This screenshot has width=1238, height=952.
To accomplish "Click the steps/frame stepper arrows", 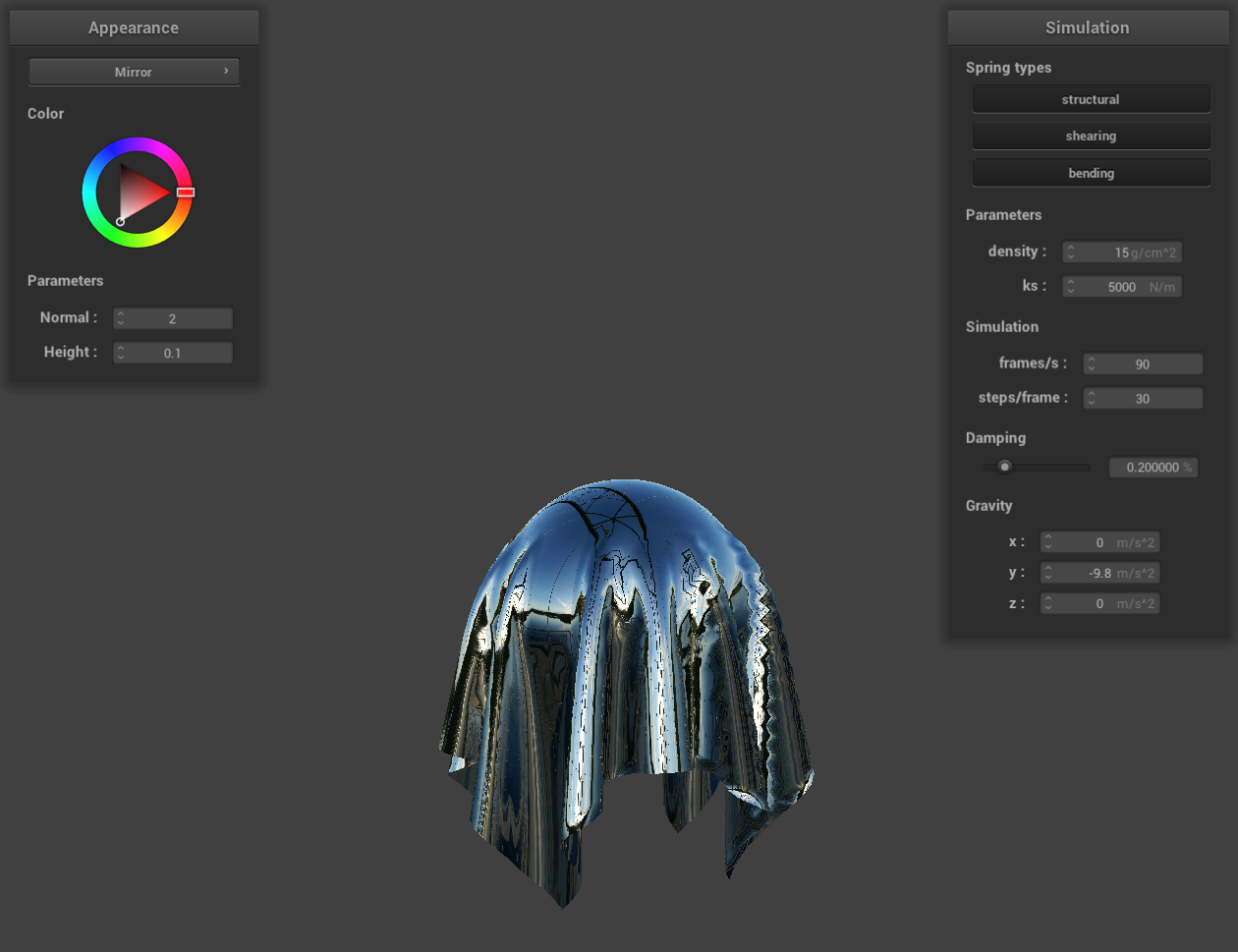I will point(1092,398).
